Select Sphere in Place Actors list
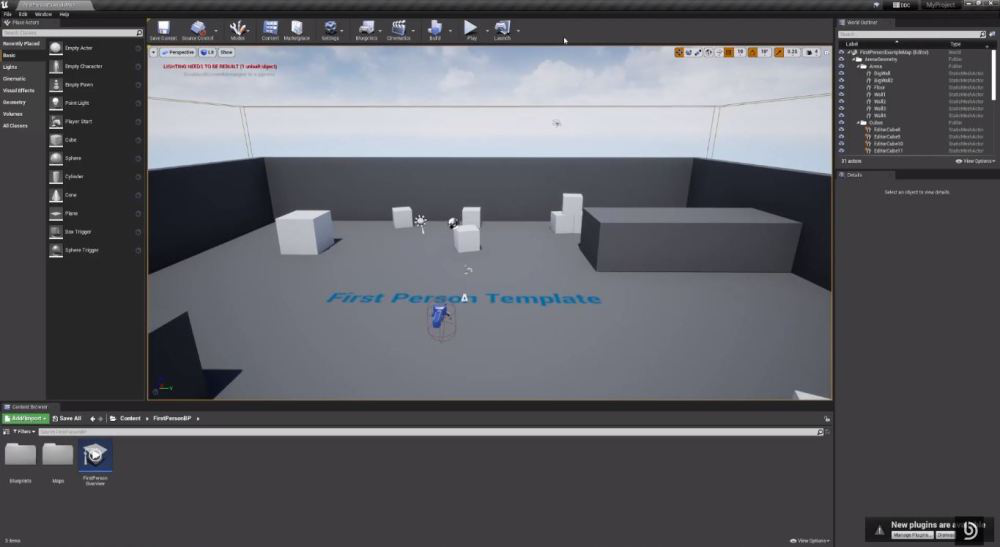 click(95, 158)
